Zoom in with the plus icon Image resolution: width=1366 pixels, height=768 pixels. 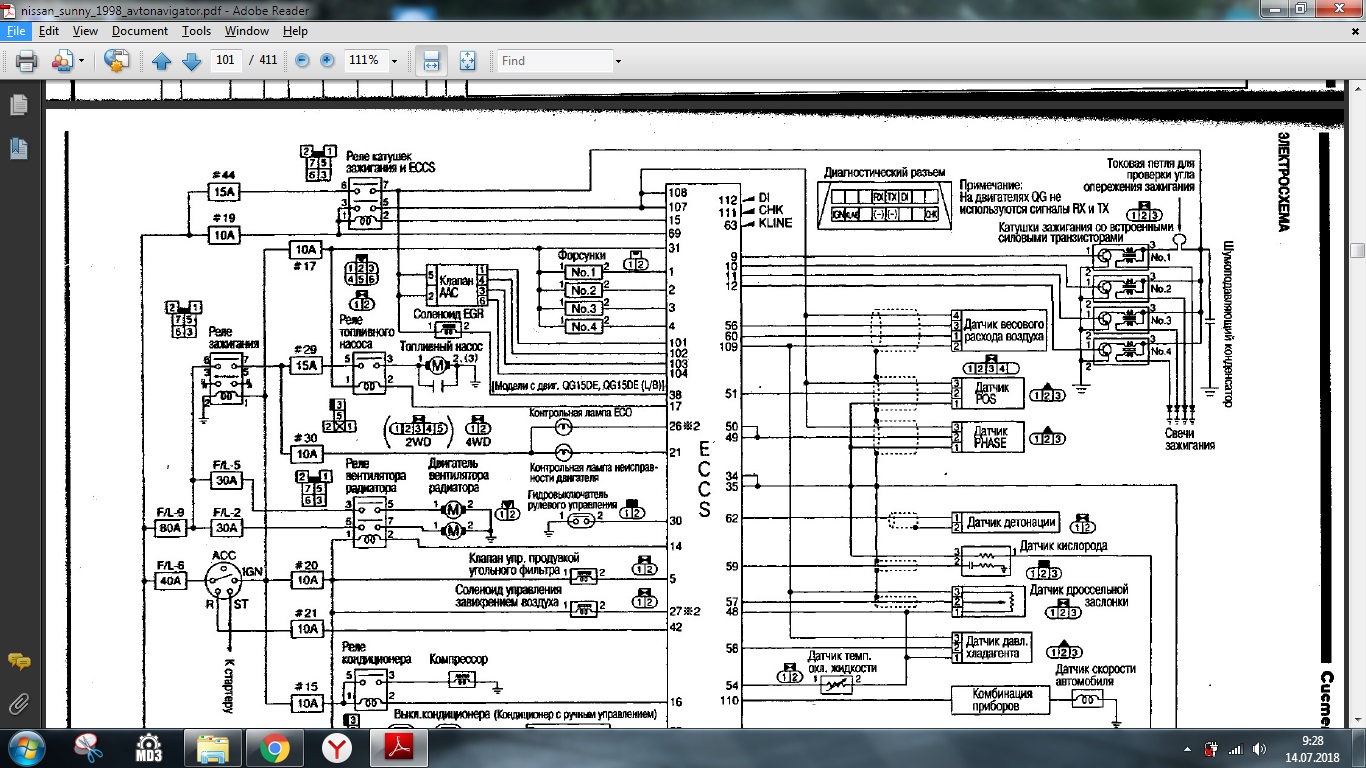(x=326, y=60)
